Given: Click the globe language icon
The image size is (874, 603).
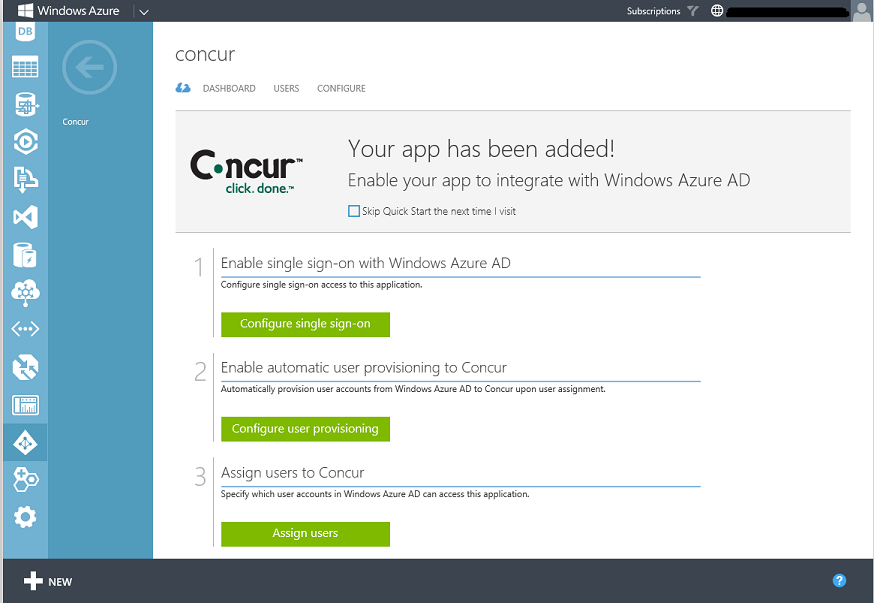Looking at the screenshot, I should pos(717,11).
